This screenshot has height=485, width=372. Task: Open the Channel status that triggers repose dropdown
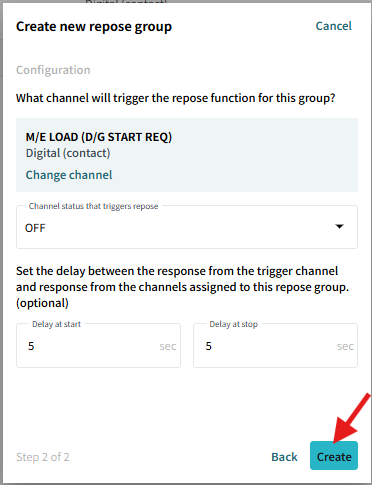point(187,227)
